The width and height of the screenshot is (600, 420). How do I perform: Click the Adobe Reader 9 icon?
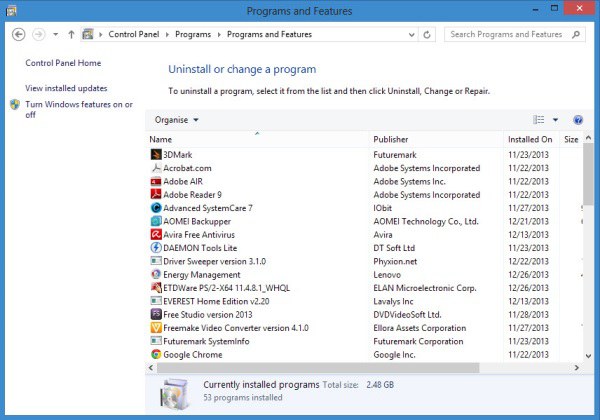156,194
